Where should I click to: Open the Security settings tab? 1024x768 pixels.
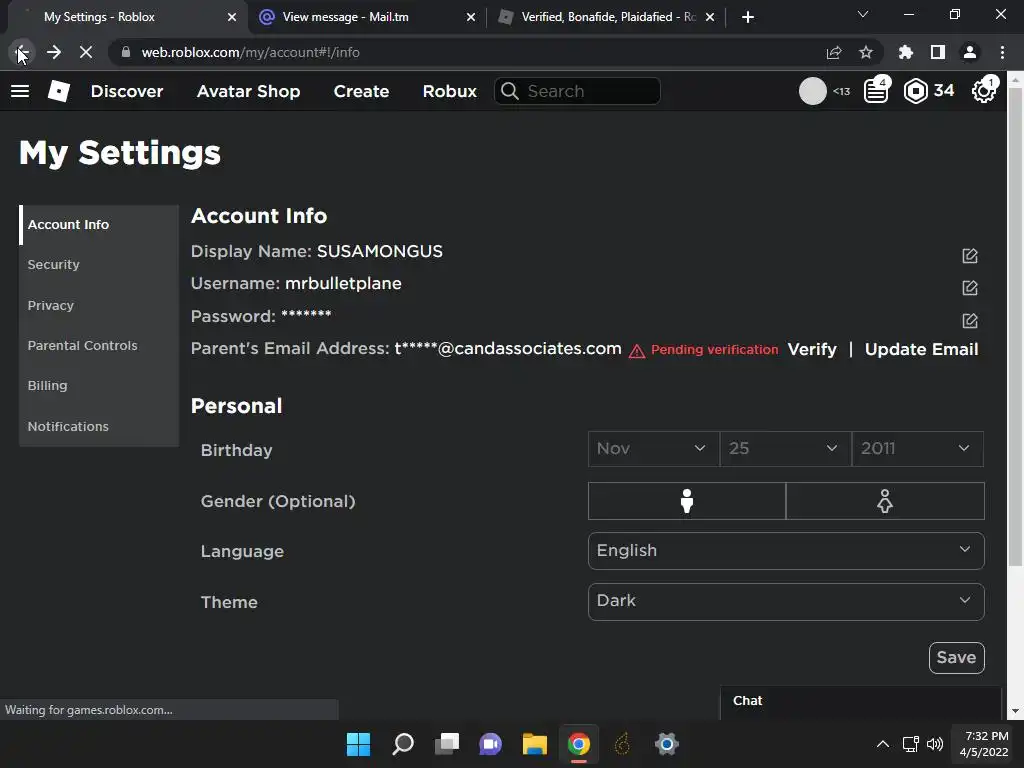[99, 264]
